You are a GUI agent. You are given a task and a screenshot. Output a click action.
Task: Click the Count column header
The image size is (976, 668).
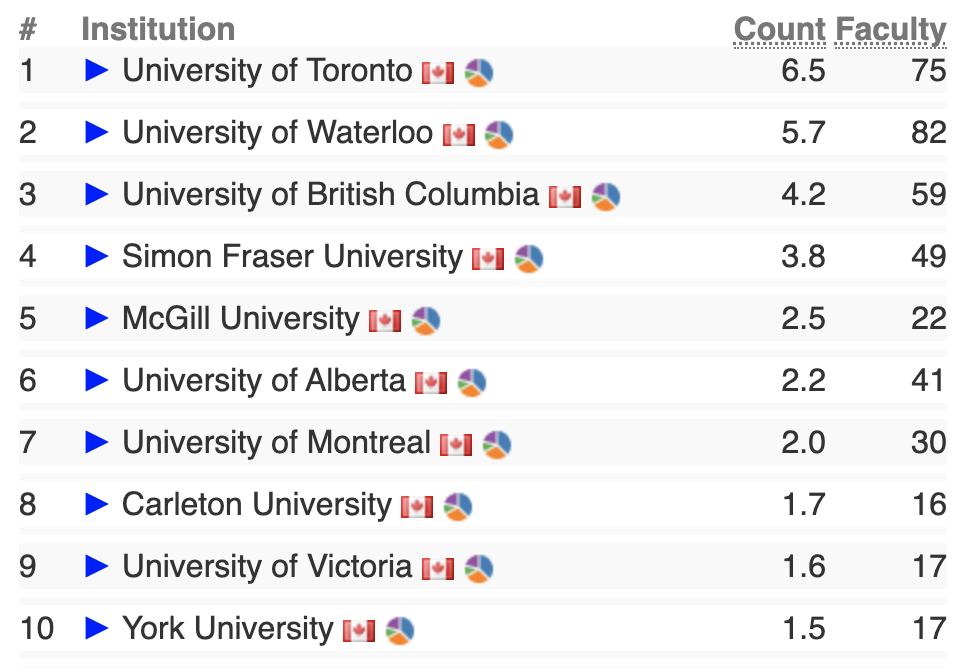(x=780, y=29)
